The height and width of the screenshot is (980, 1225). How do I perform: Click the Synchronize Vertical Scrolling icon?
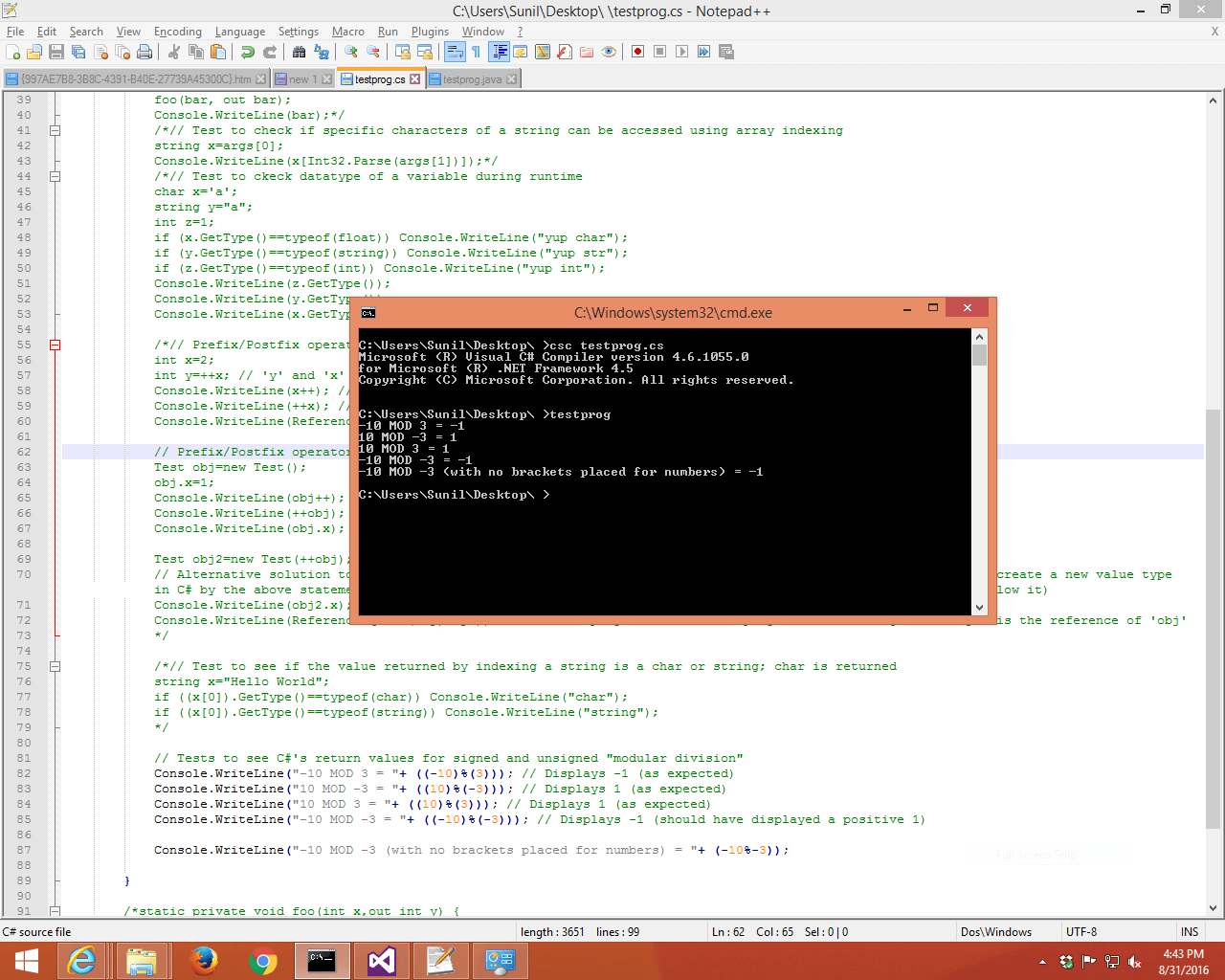click(x=402, y=52)
